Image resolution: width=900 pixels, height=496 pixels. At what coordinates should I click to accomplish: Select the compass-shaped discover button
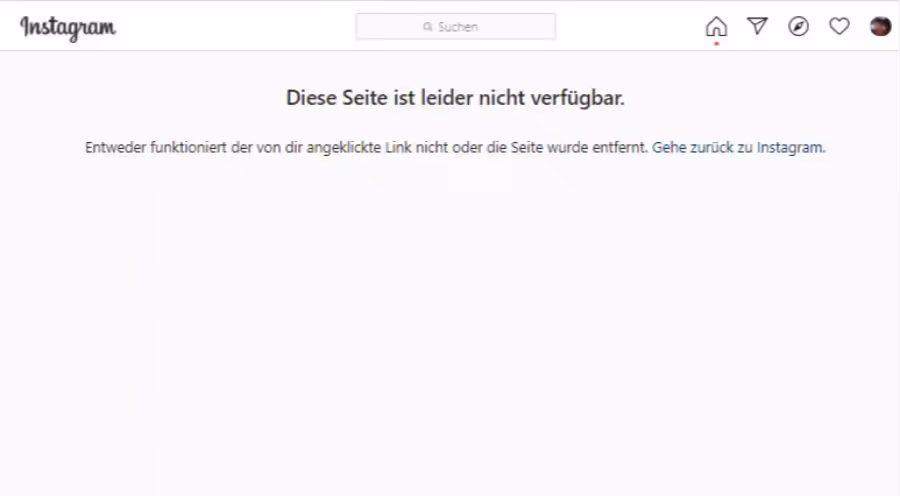pos(798,26)
